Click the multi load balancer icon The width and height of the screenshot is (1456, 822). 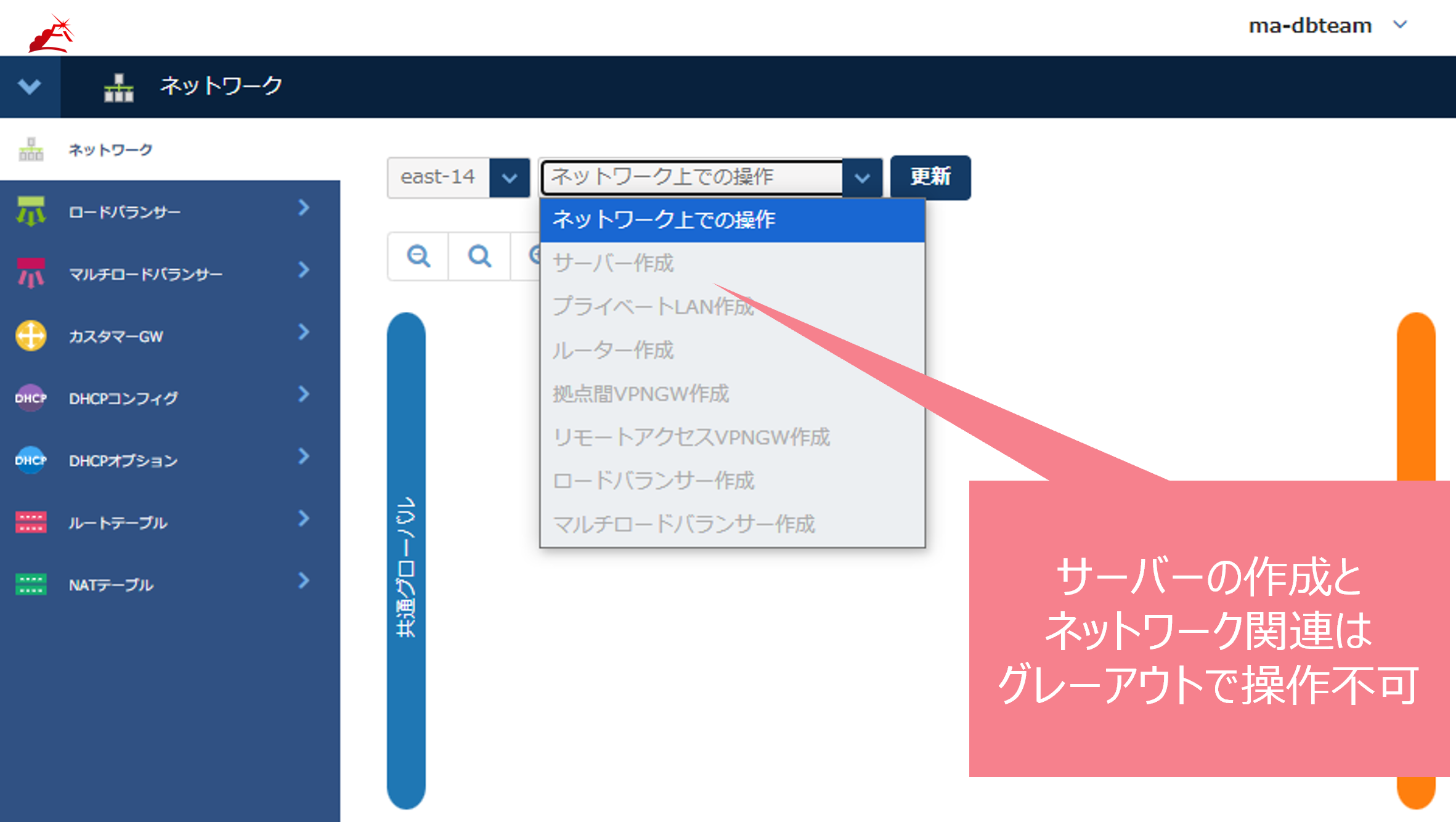31,273
